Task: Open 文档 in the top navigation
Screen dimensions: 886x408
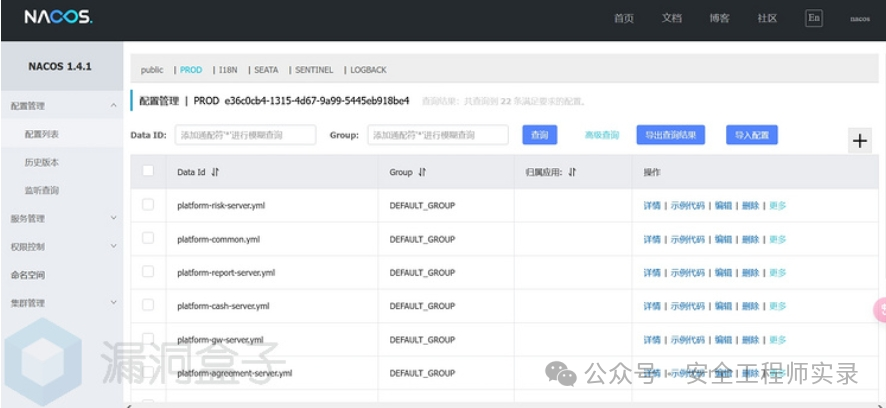Action: (671, 18)
